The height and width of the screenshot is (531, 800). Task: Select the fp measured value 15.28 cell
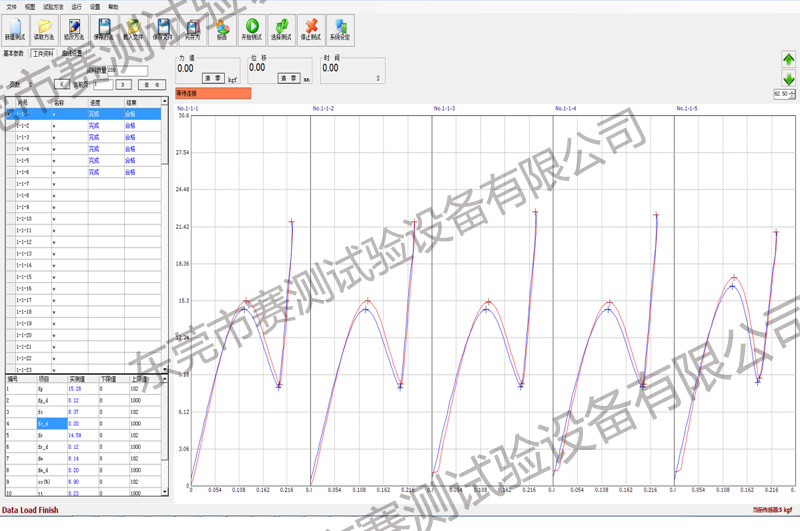tap(80, 388)
